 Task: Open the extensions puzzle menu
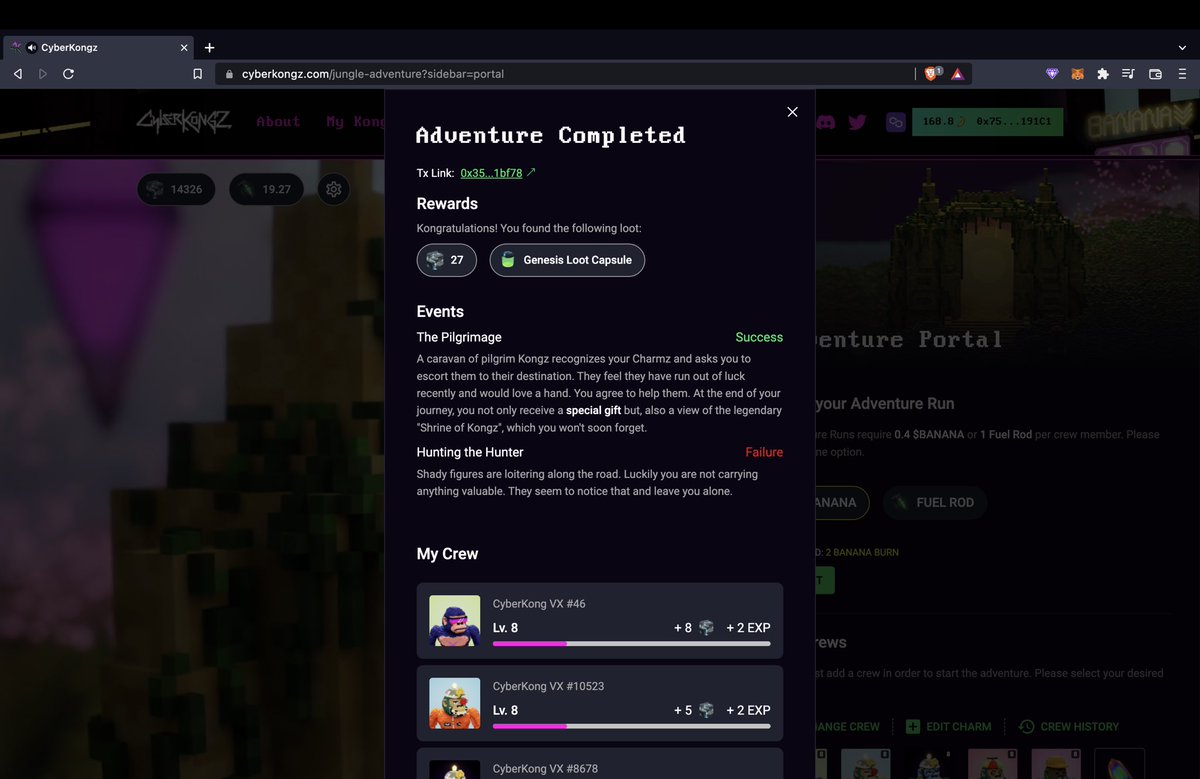coord(1103,74)
